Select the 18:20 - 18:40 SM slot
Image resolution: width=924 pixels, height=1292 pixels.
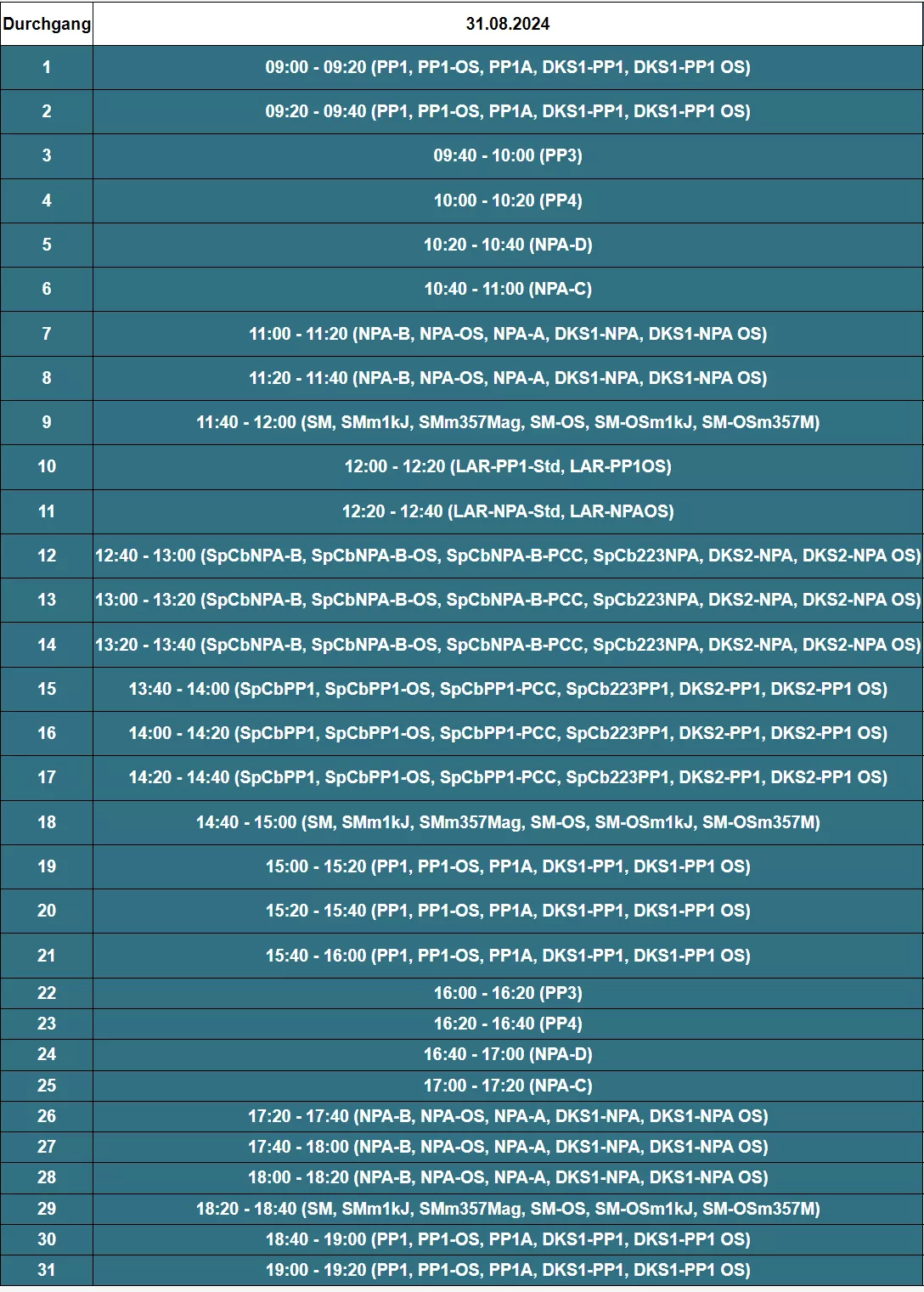pyautogui.click(x=507, y=1209)
